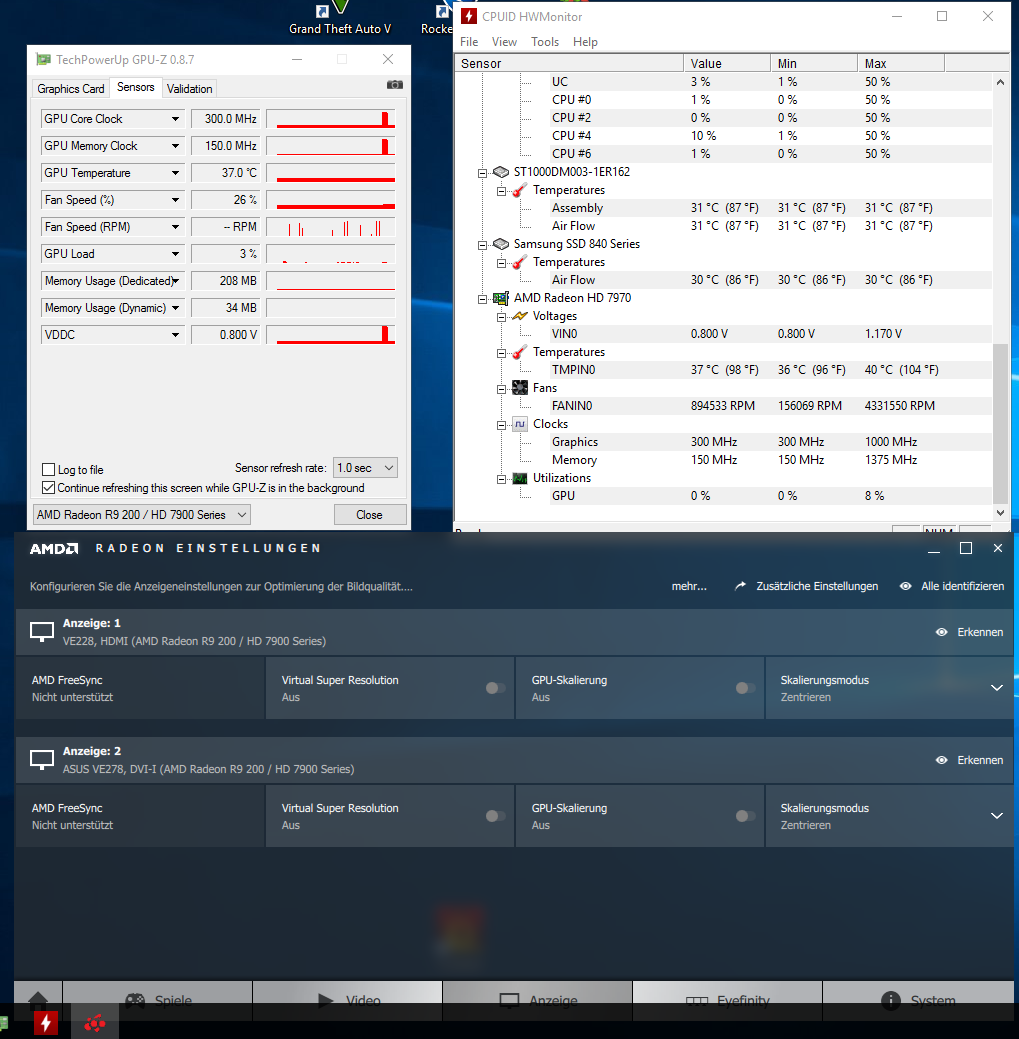
Task: Click Erkennen for Anzeige 2
Action: (x=969, y=760)
